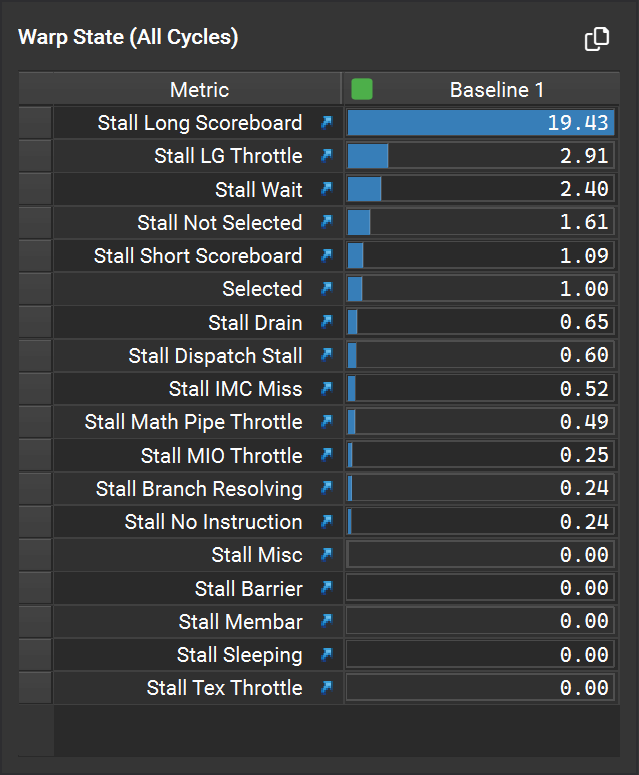Open link icon beside Stall Long Scoreboard
Image resolution: width=639 pixels, height=775 pixels.
327,122
